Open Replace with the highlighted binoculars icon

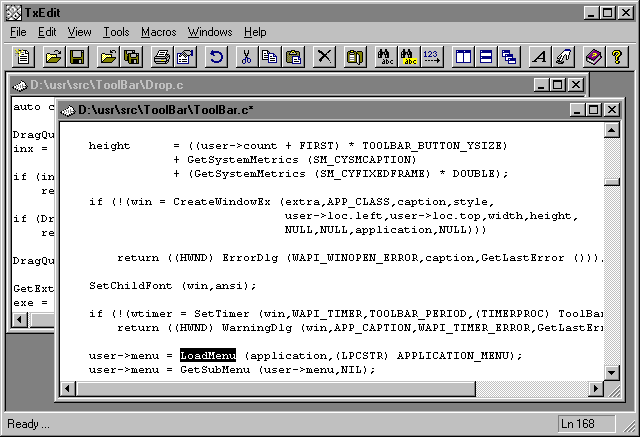[x=409, y=57]
